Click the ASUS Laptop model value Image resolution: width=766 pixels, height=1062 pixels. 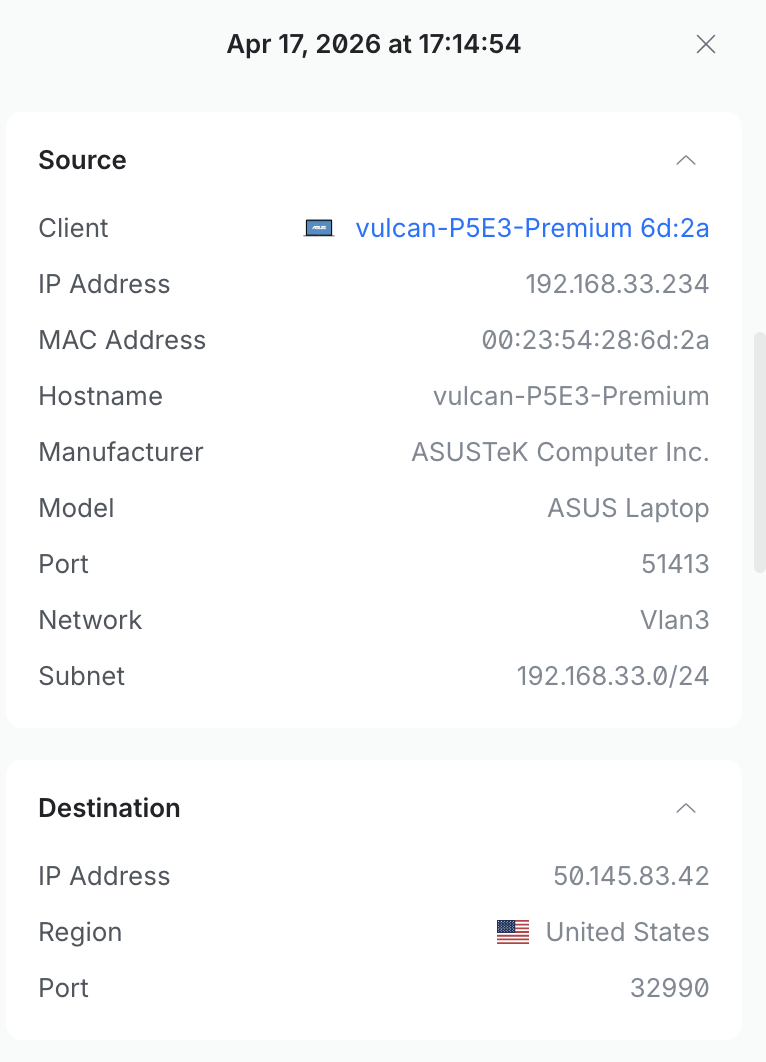(x=628, y=508)
